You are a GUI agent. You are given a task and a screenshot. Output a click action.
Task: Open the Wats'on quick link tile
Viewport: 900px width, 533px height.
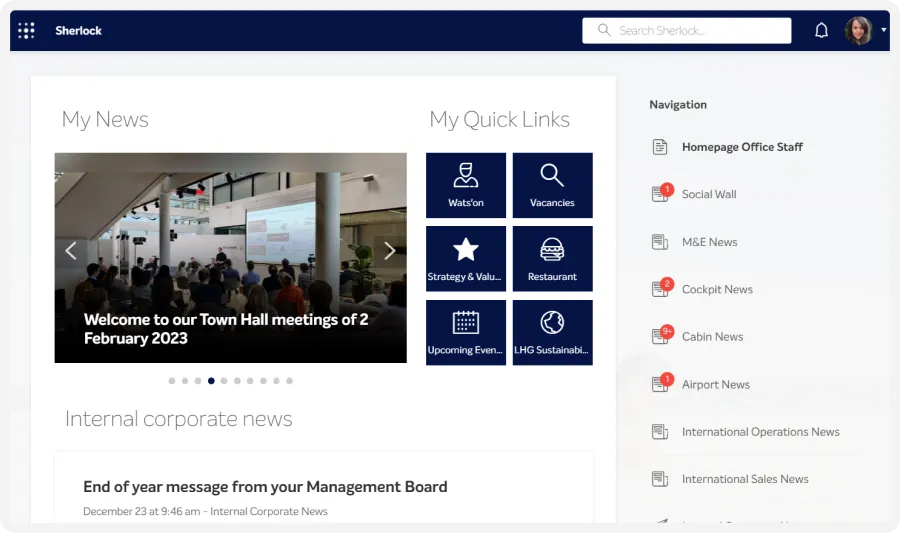tap(466, 185)
